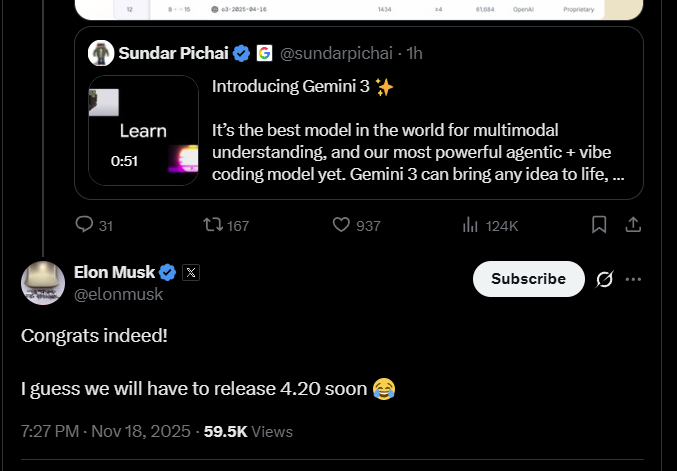Like the post with 937 likes
Viewport: 677px width, 471px height.
click(342, 225)
